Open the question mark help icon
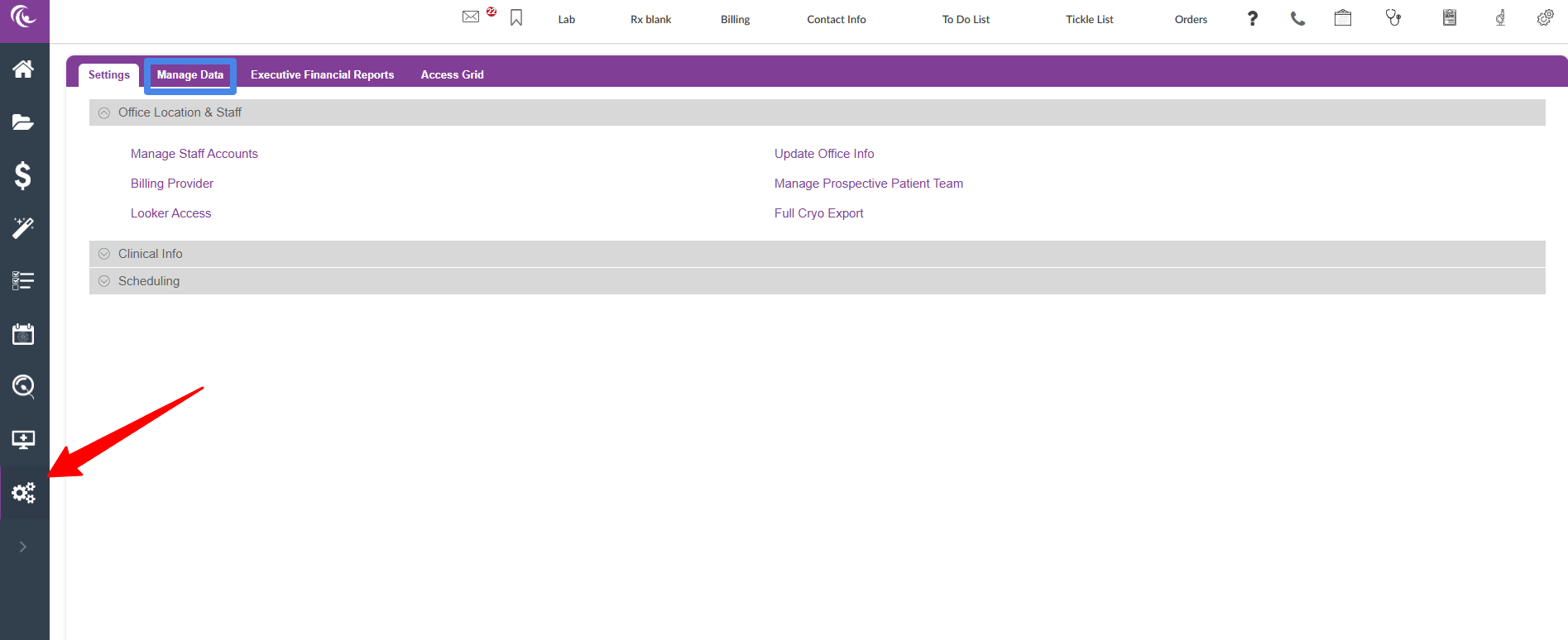The image size is (1568, 640). pyautogui.click(x=1253, y=18)
